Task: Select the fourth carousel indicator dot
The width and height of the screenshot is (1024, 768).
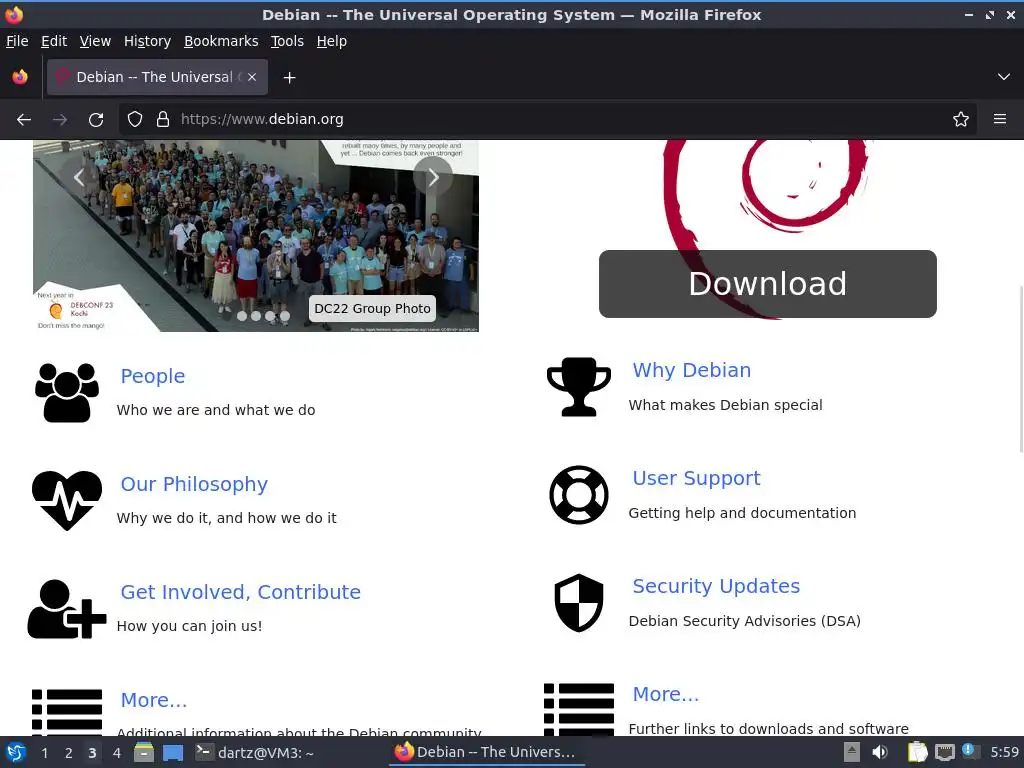Action: click(x=285, y=316)
